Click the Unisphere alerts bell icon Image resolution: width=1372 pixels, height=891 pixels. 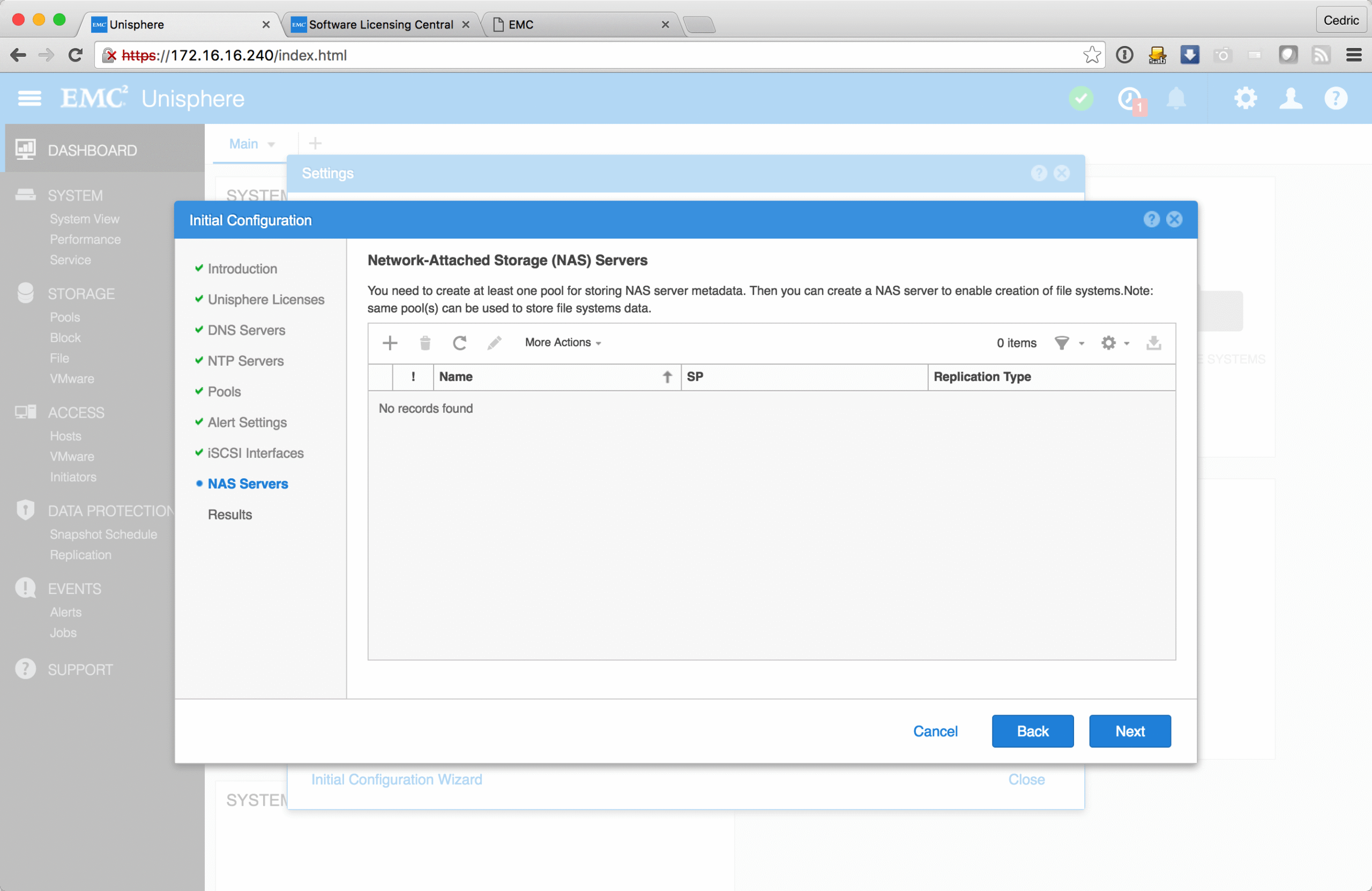coord(1175,99)
